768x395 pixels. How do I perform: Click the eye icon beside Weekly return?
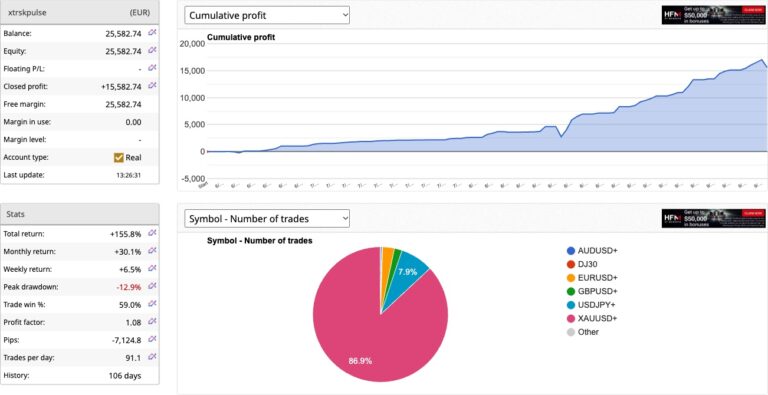click(152, 269)
